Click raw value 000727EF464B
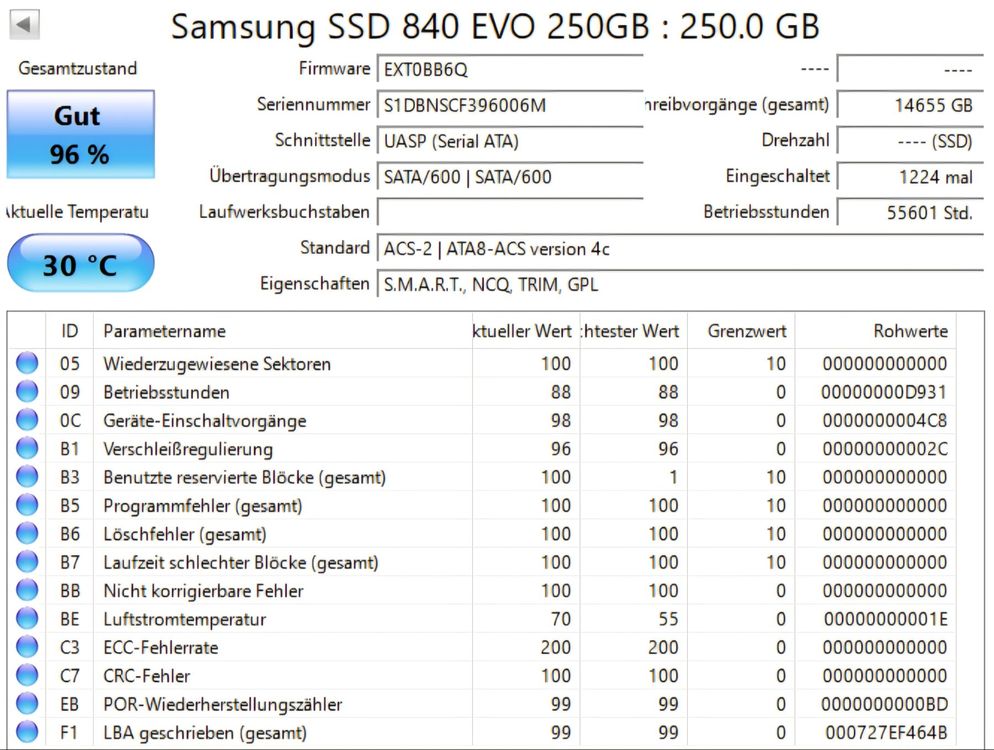 pyautogui.click(x=886, y=733)
